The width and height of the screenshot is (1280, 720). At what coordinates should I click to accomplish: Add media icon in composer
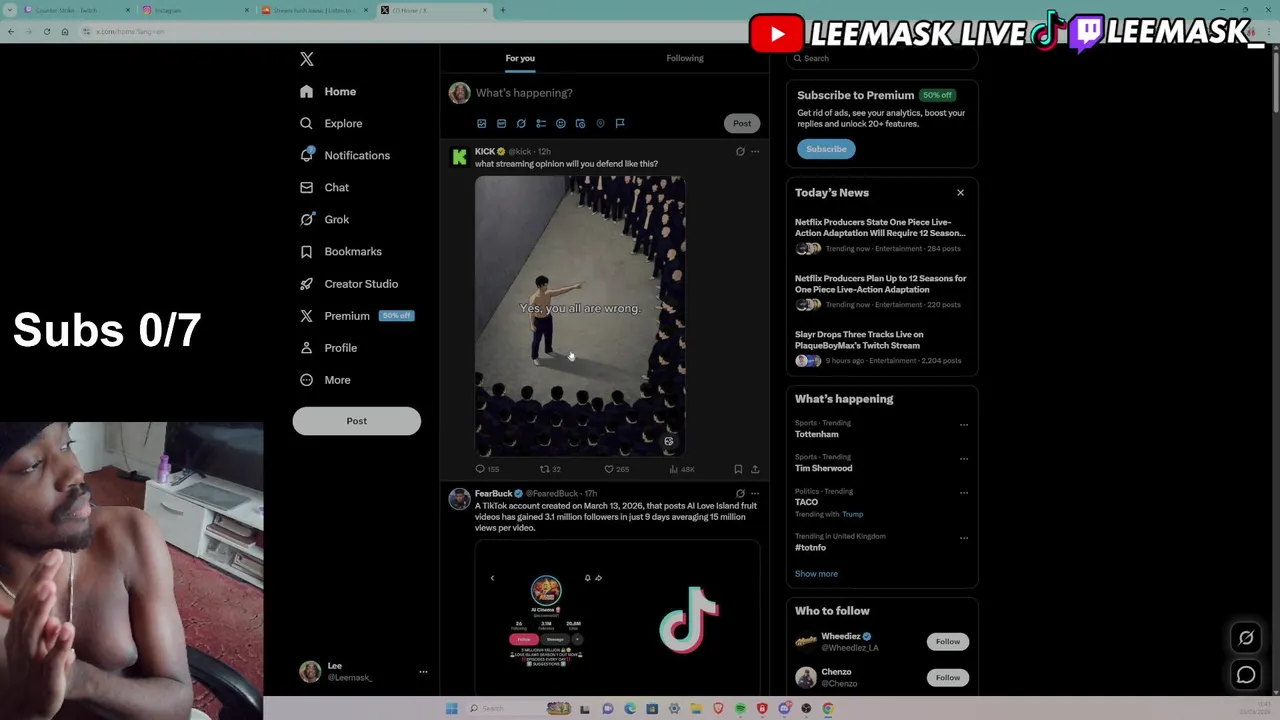coord(481,123)
